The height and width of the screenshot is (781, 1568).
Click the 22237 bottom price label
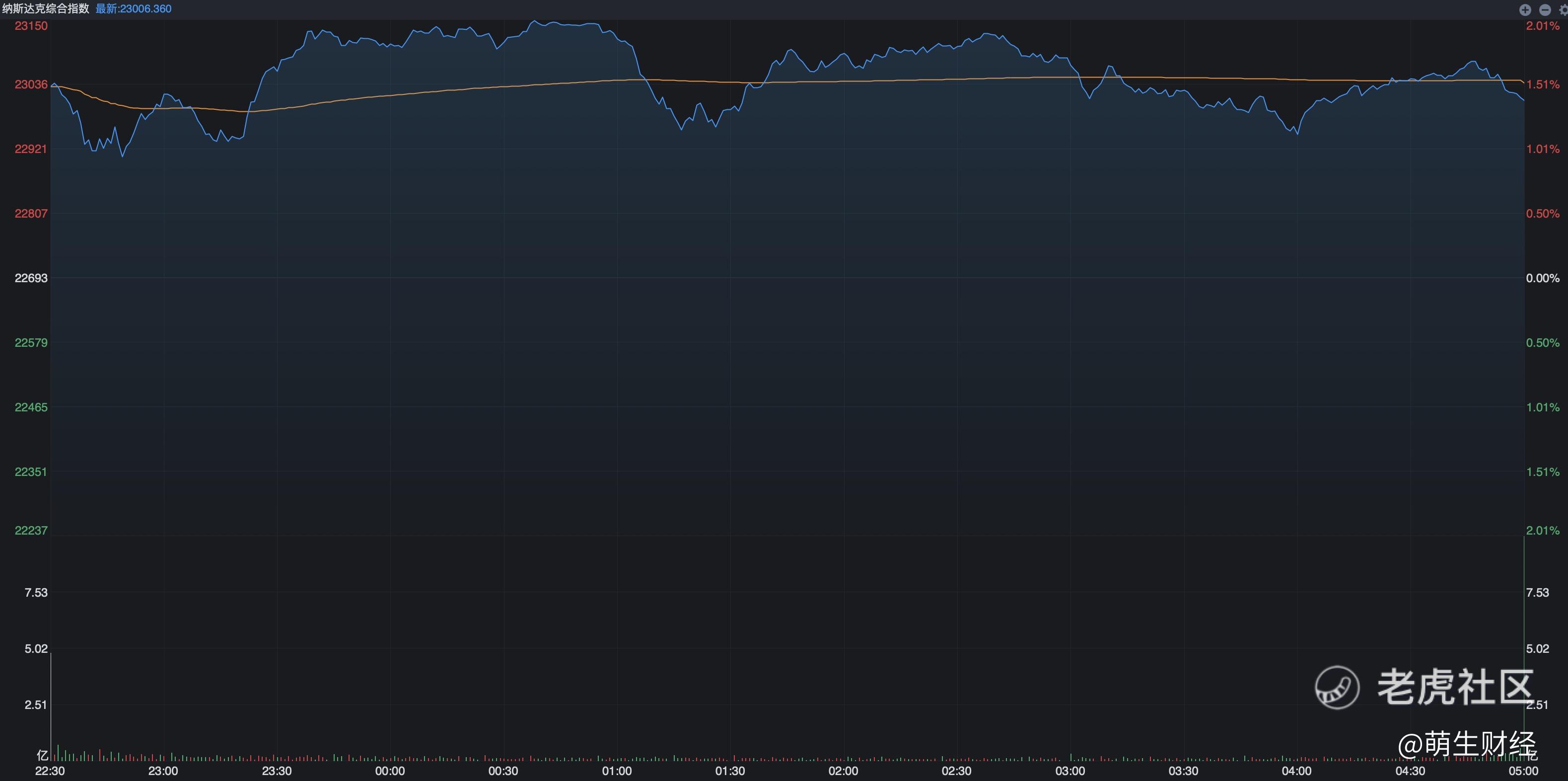click(31, 530)
